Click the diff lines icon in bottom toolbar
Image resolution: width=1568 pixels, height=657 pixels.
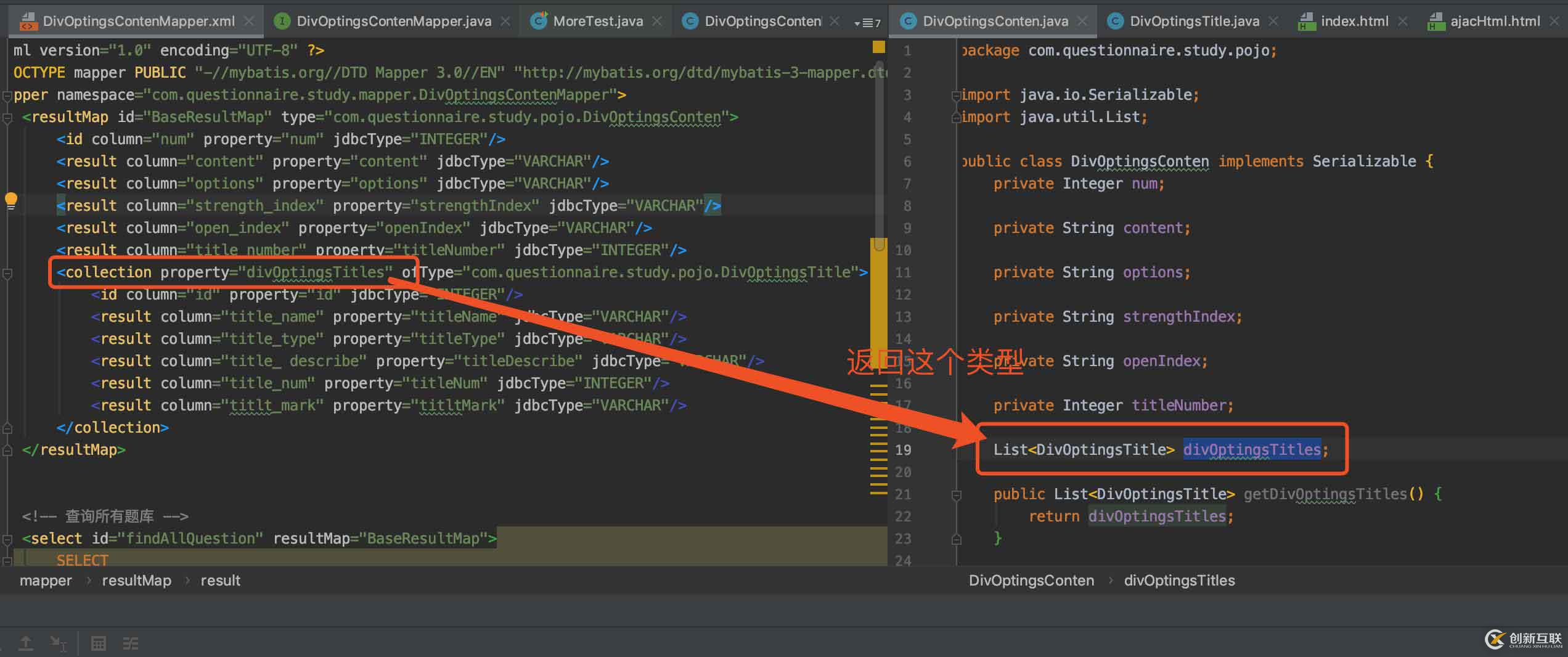[x=131, y=643]
